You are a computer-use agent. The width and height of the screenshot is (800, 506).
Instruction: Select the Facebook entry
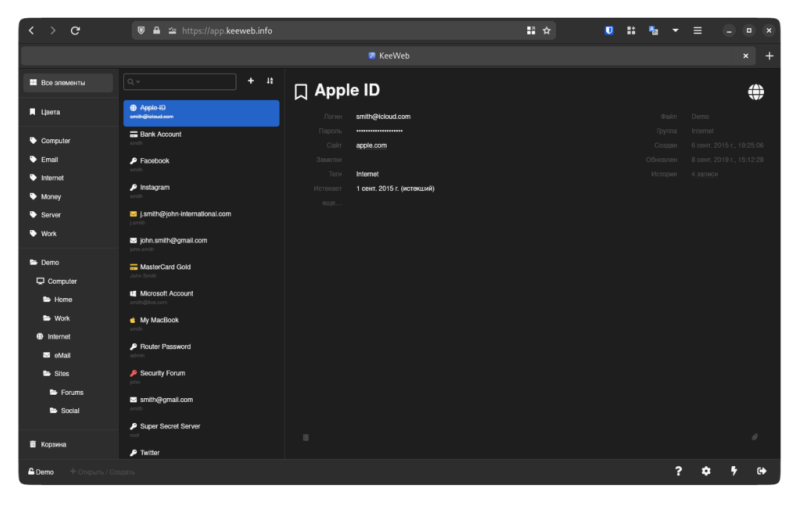point(201,165)
